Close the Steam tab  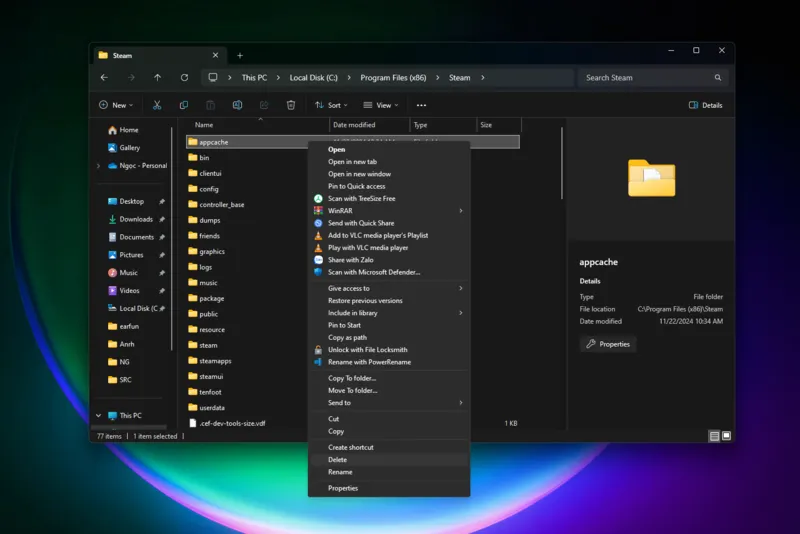click(x=215, y=55)
